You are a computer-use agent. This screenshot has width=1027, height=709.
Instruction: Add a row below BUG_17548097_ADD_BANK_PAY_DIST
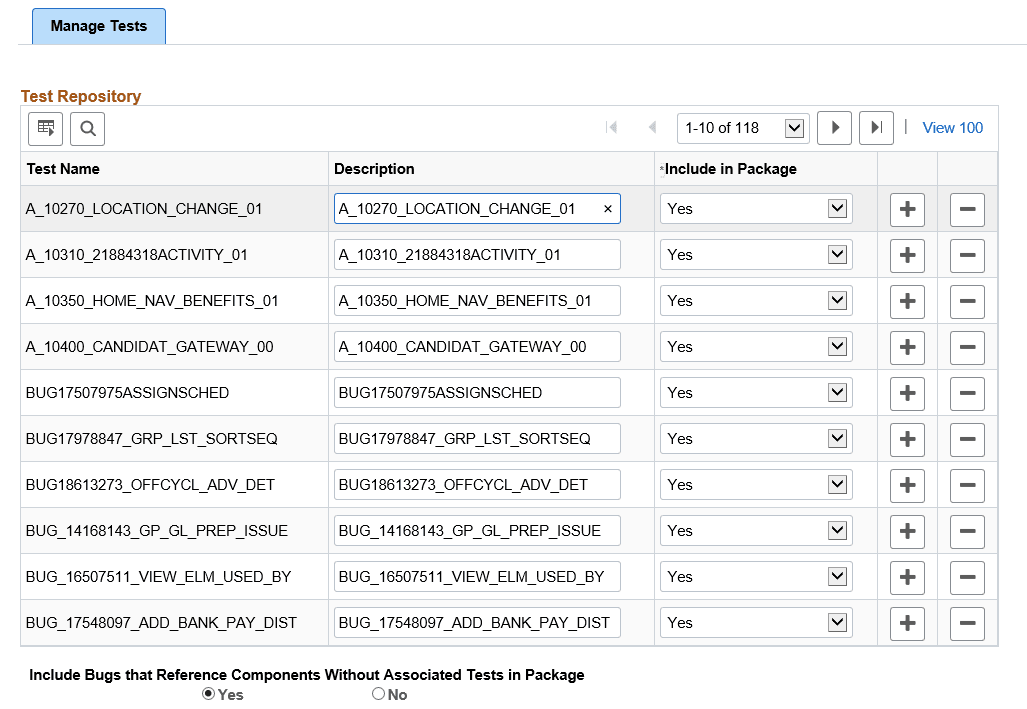906,623
